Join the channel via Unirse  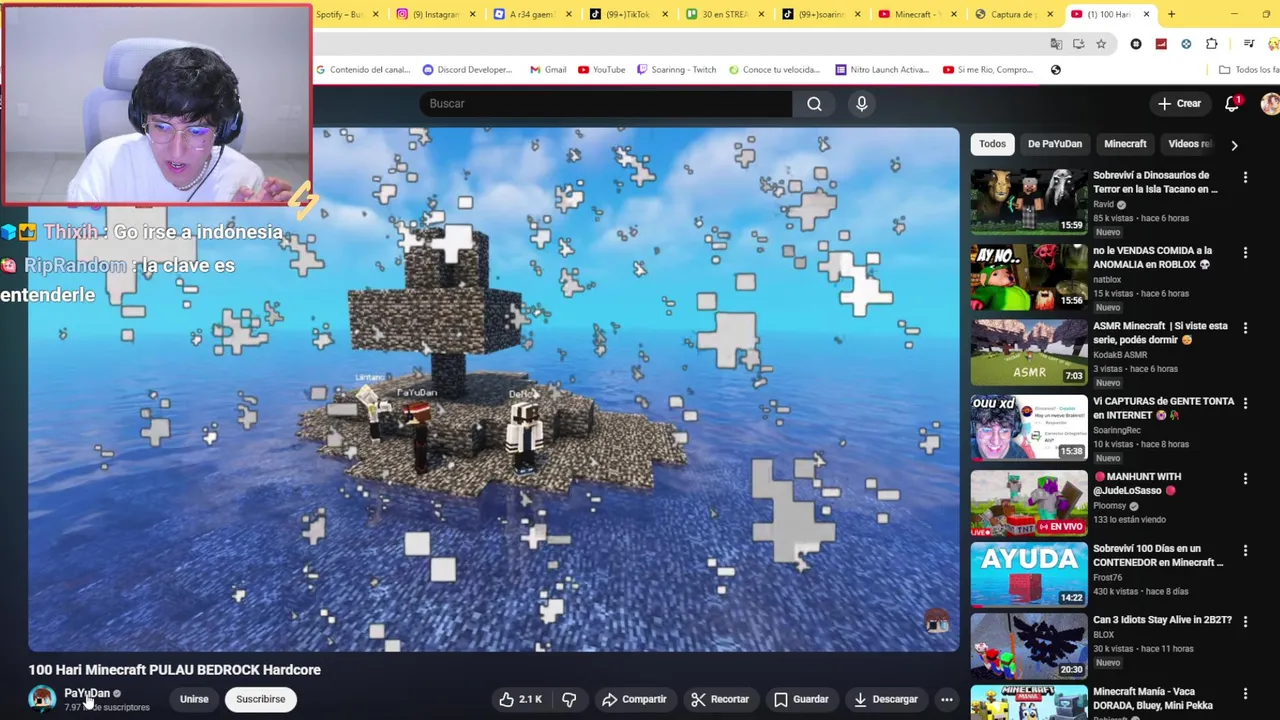pos(194,699)
